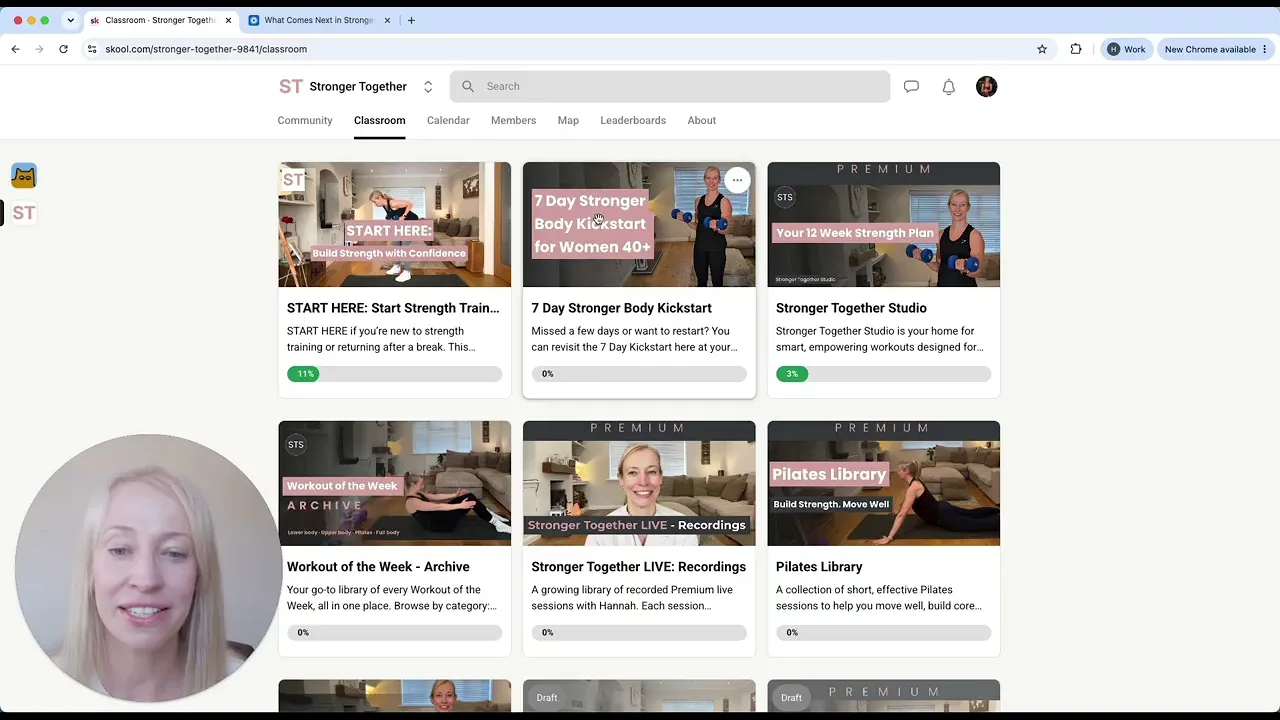The width and height of the screenshot is (1280, 720).
Task: Click the 0% bar on Workout Archive card
Action: point(394,633)
